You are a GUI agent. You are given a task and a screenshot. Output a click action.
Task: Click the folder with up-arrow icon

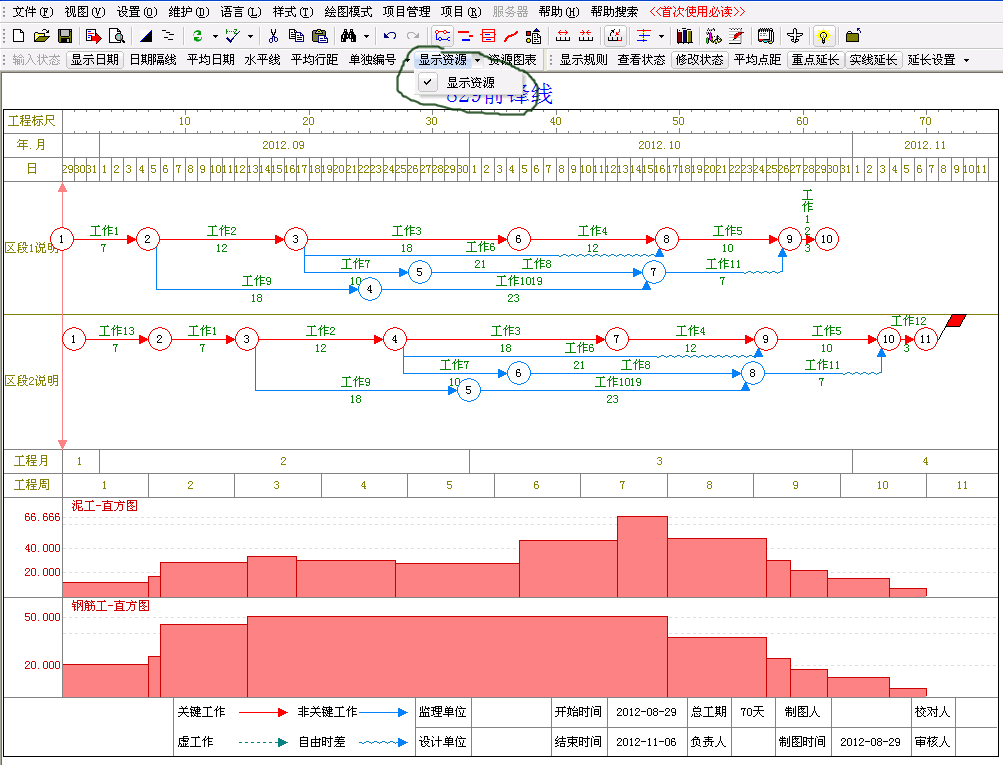point(853,36)
